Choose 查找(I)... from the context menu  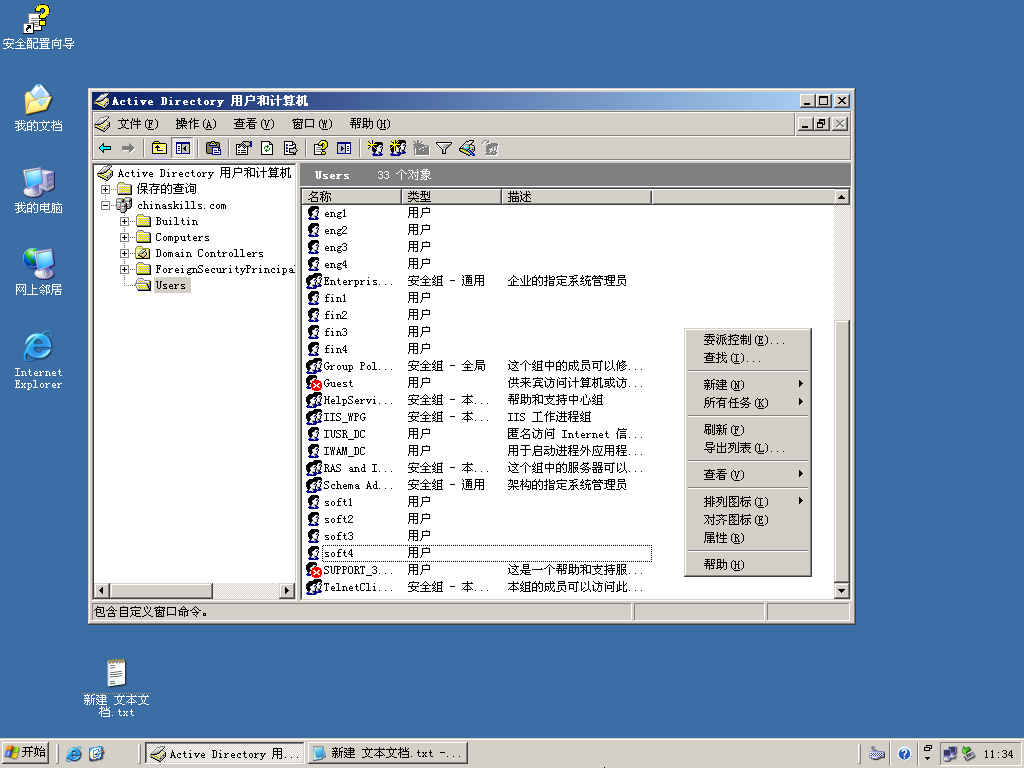click(748, 358)
